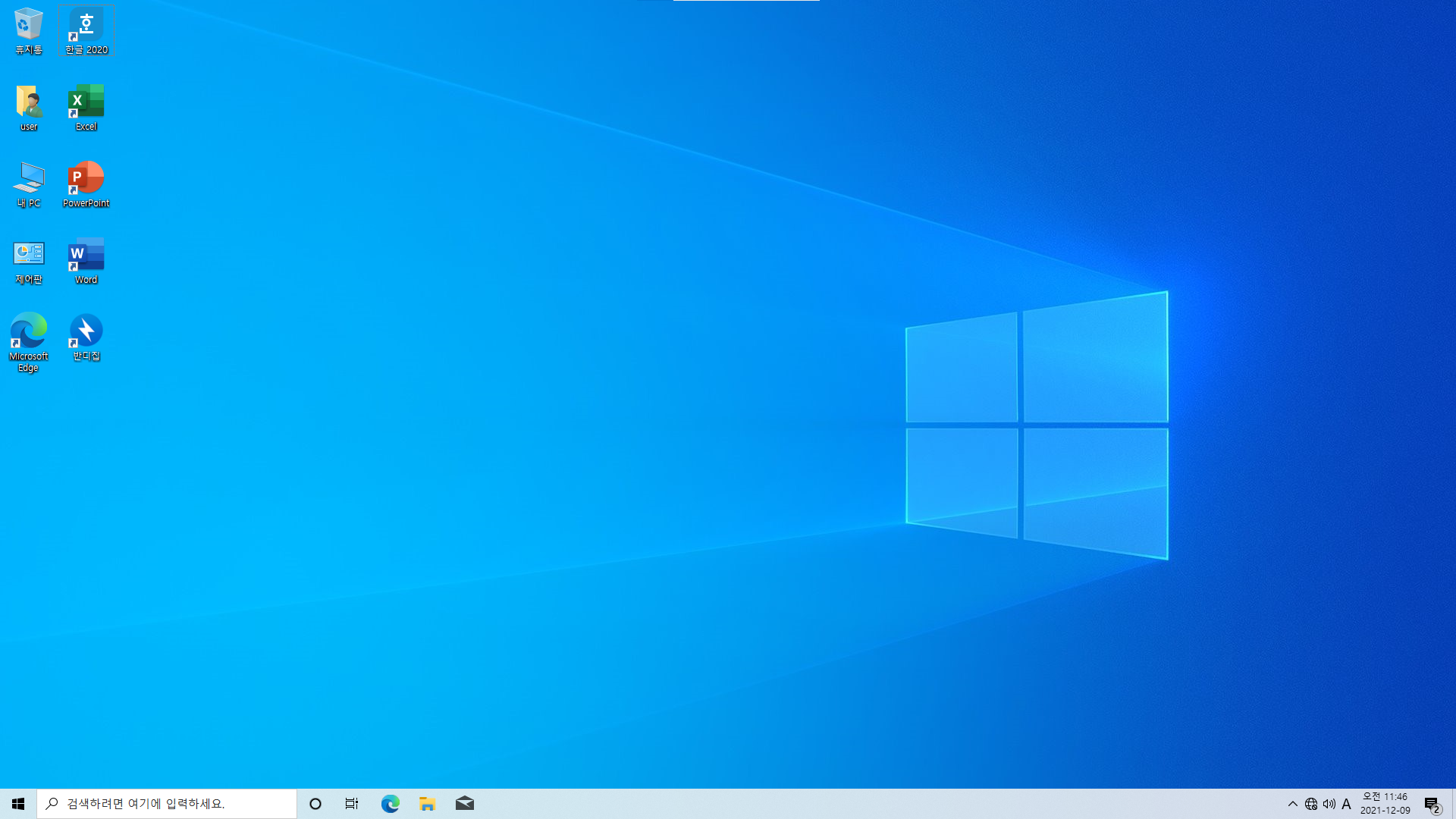1456x819 pixels.
Task: Launch Edge from the taskbar
Action: 390,804
